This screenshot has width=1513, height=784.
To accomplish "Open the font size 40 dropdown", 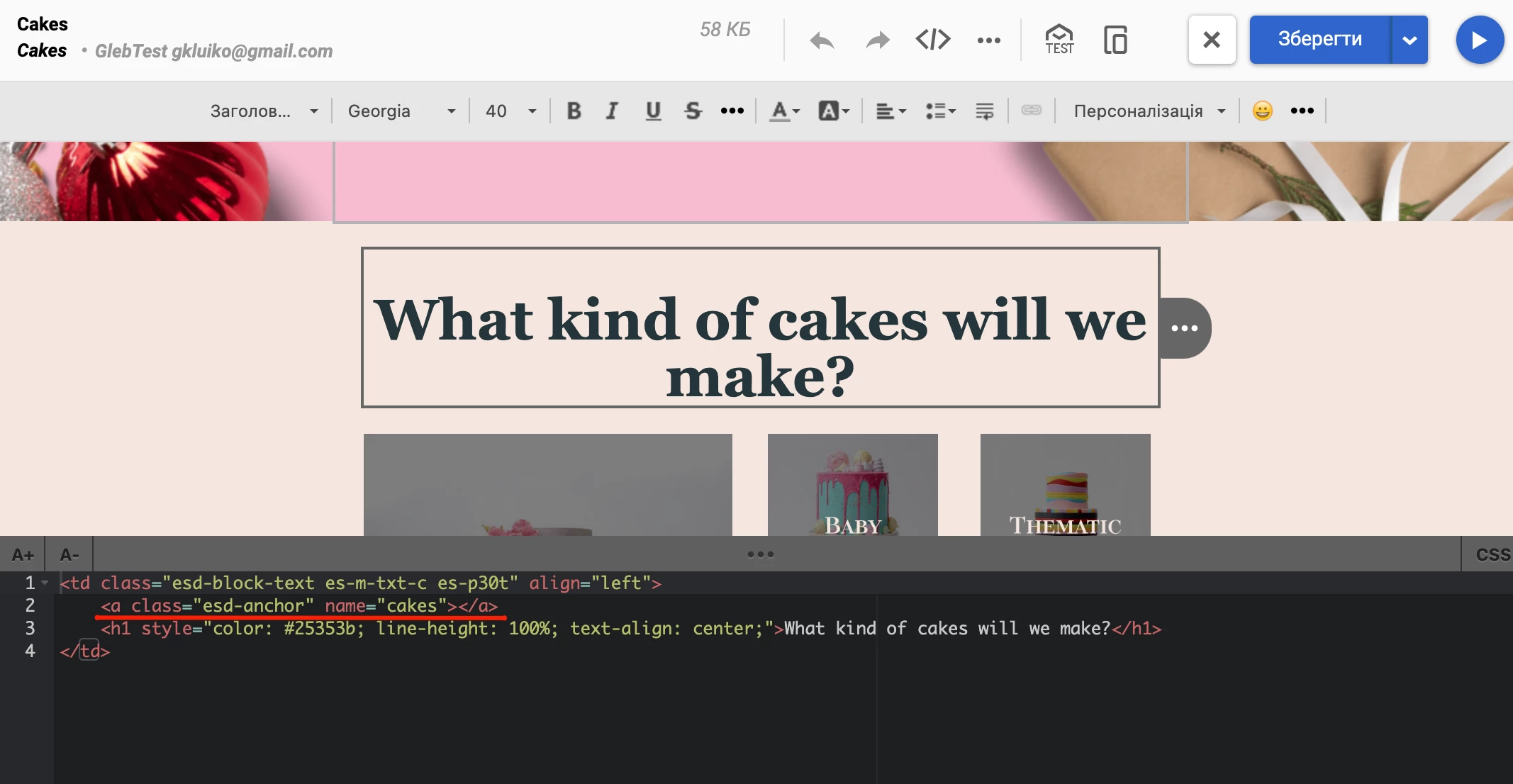I will click(x=510, y=111).
